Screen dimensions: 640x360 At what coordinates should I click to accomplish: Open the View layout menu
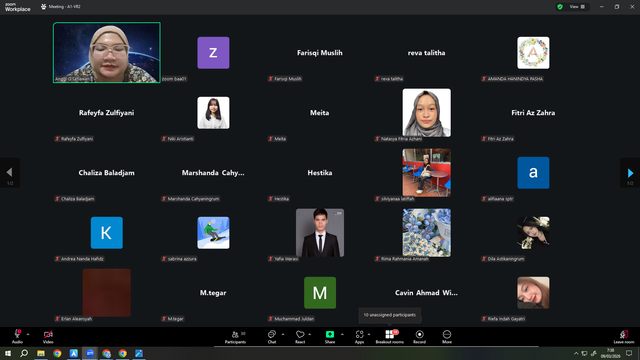point(577,7)
